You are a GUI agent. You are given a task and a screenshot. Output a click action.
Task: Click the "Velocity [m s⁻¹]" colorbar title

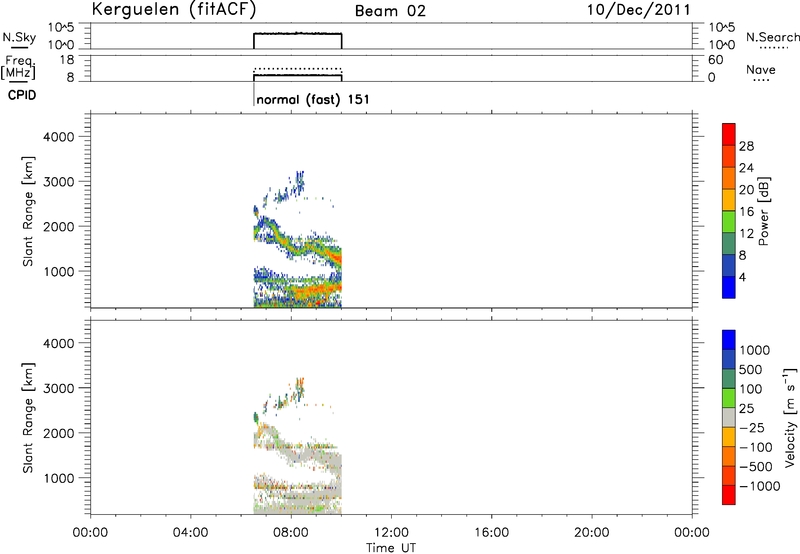pyautogui.click(x=790, y=417)
